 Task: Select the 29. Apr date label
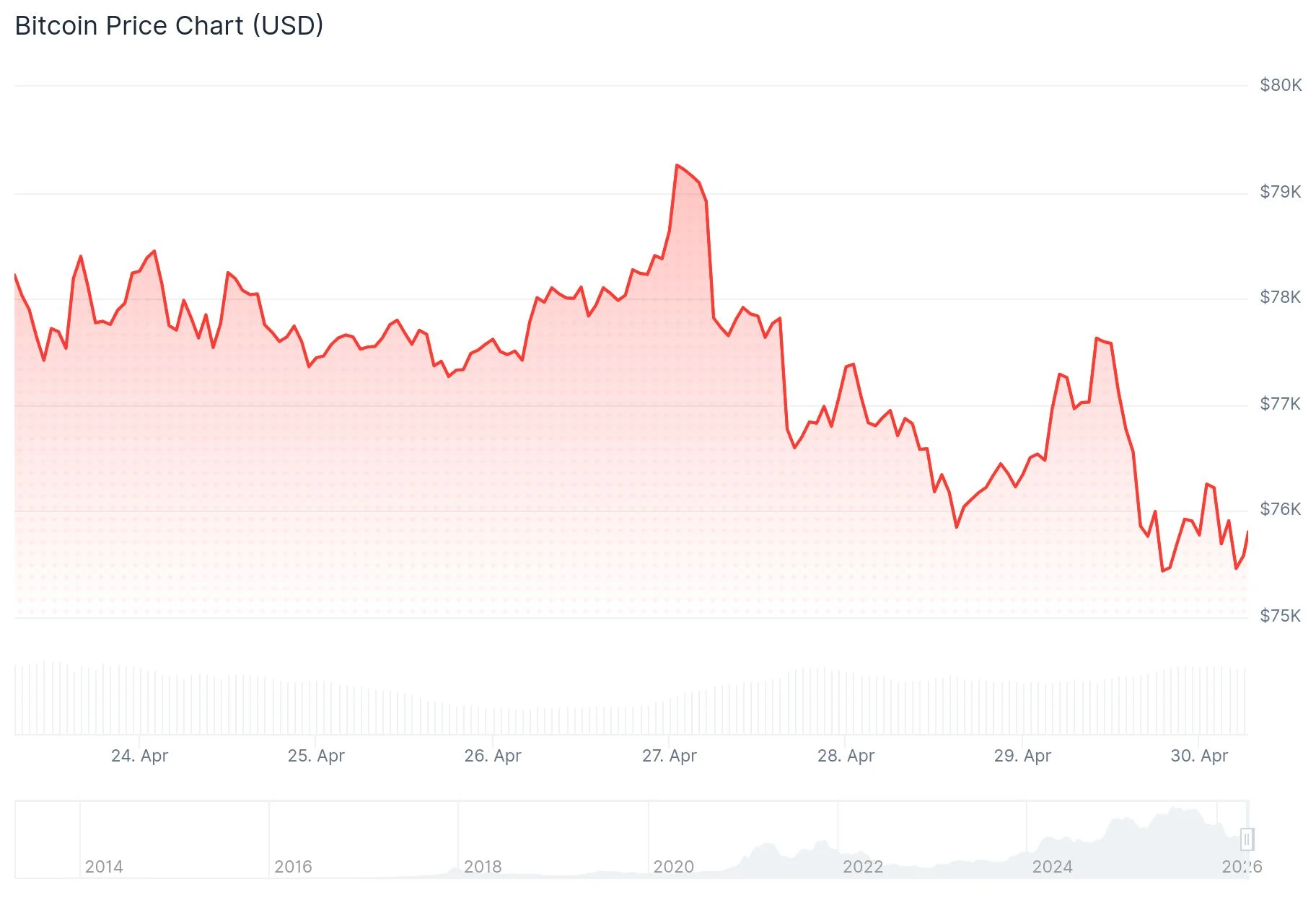pyautogui.click(x=1022, y=756)
